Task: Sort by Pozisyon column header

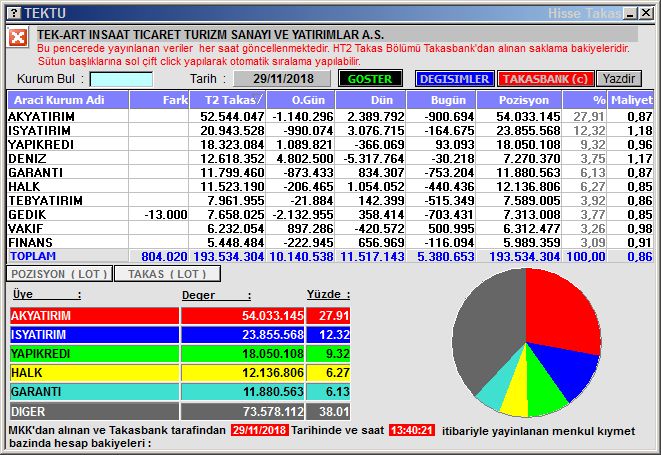Action: click(519, 100)
